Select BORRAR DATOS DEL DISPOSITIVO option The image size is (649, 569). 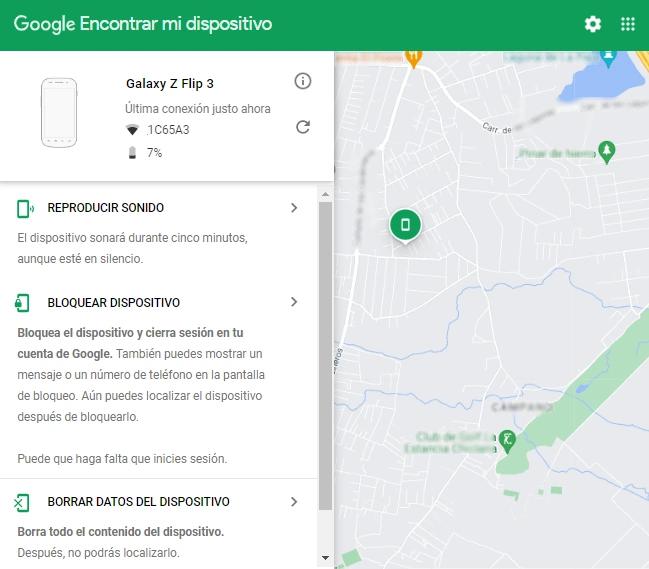pos(138,502)
